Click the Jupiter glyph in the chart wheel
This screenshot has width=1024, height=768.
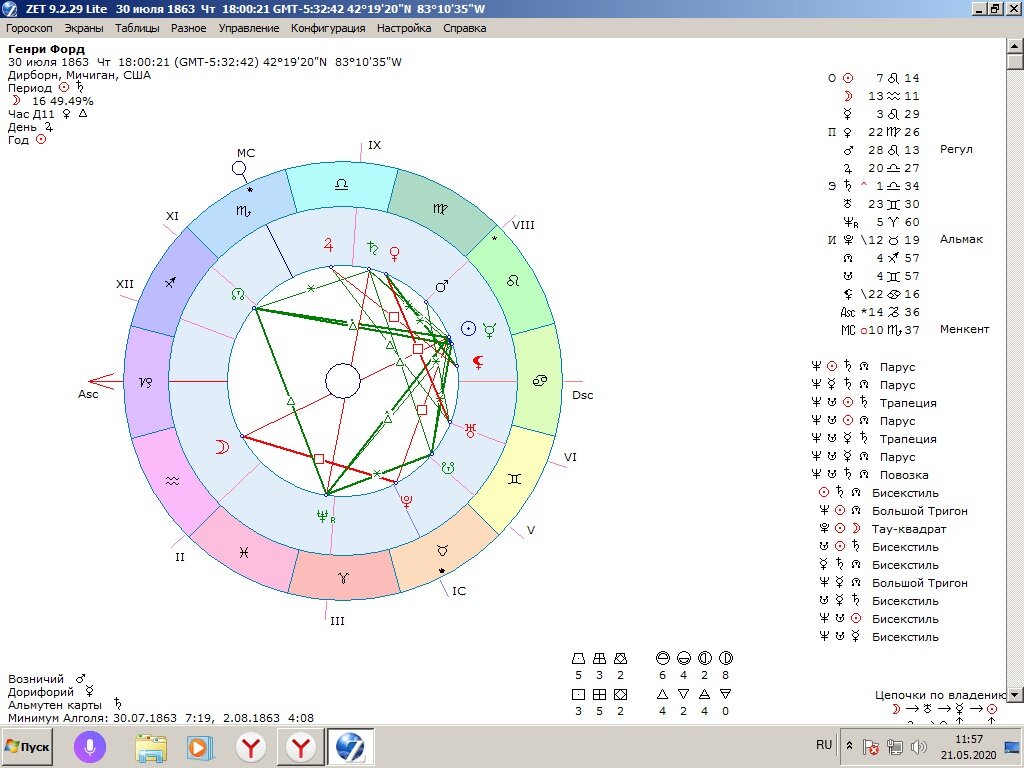pyautogui.click(x=328, y=245)
